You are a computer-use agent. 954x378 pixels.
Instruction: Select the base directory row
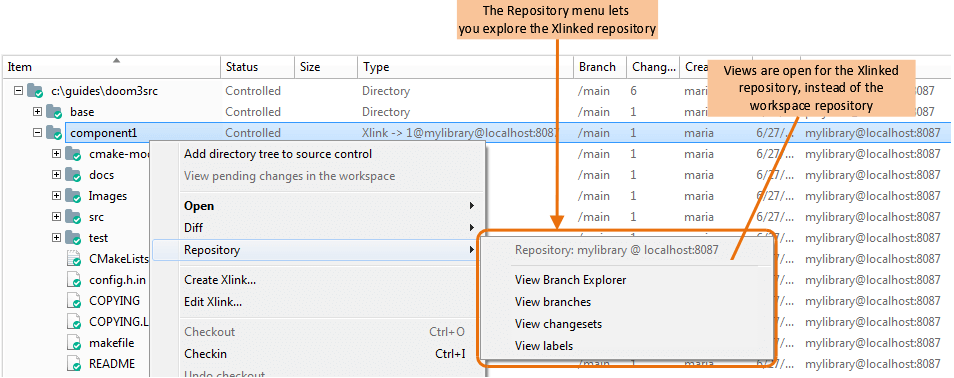tap(476, 112)
